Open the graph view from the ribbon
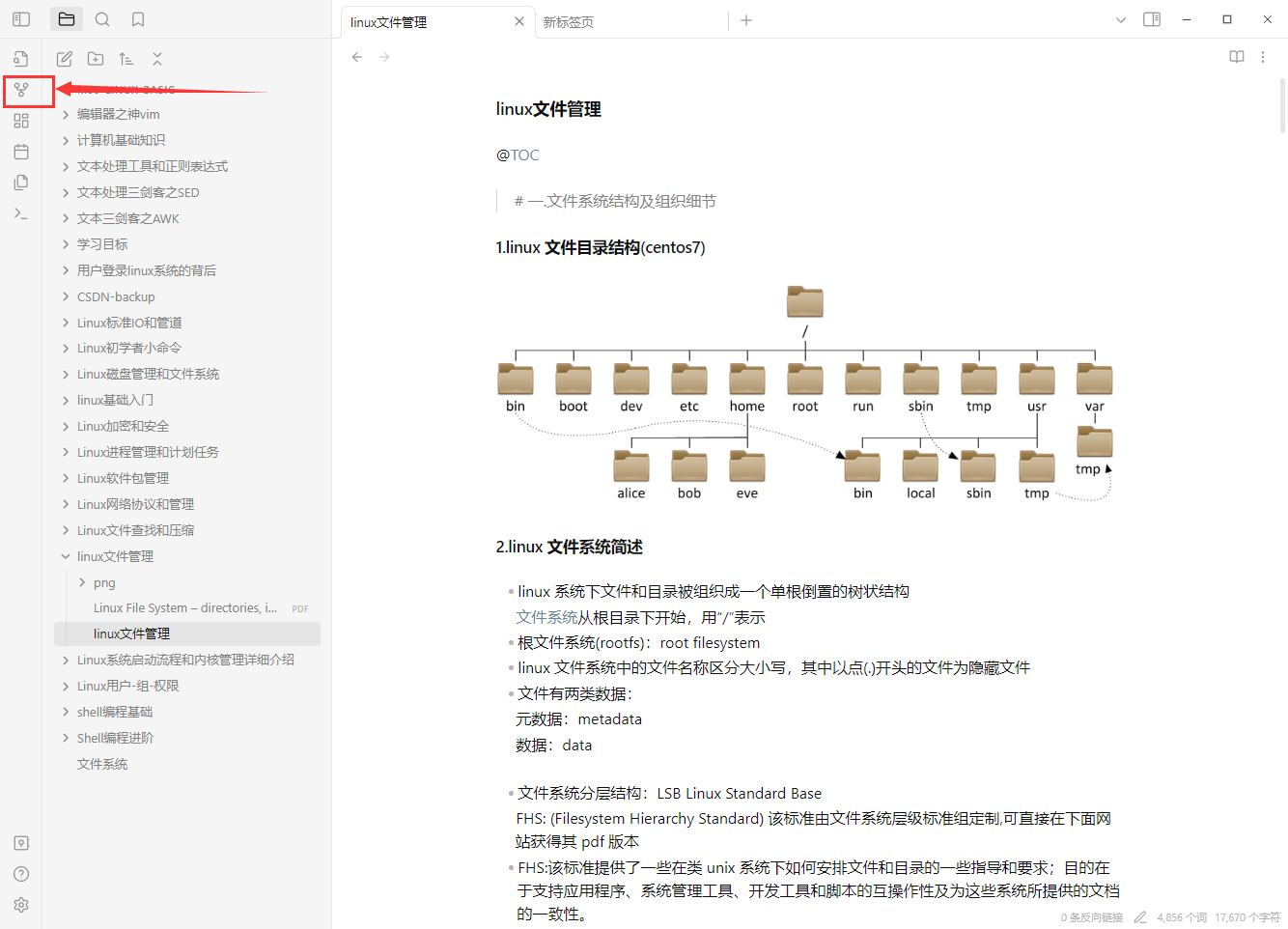 (21, 90)
